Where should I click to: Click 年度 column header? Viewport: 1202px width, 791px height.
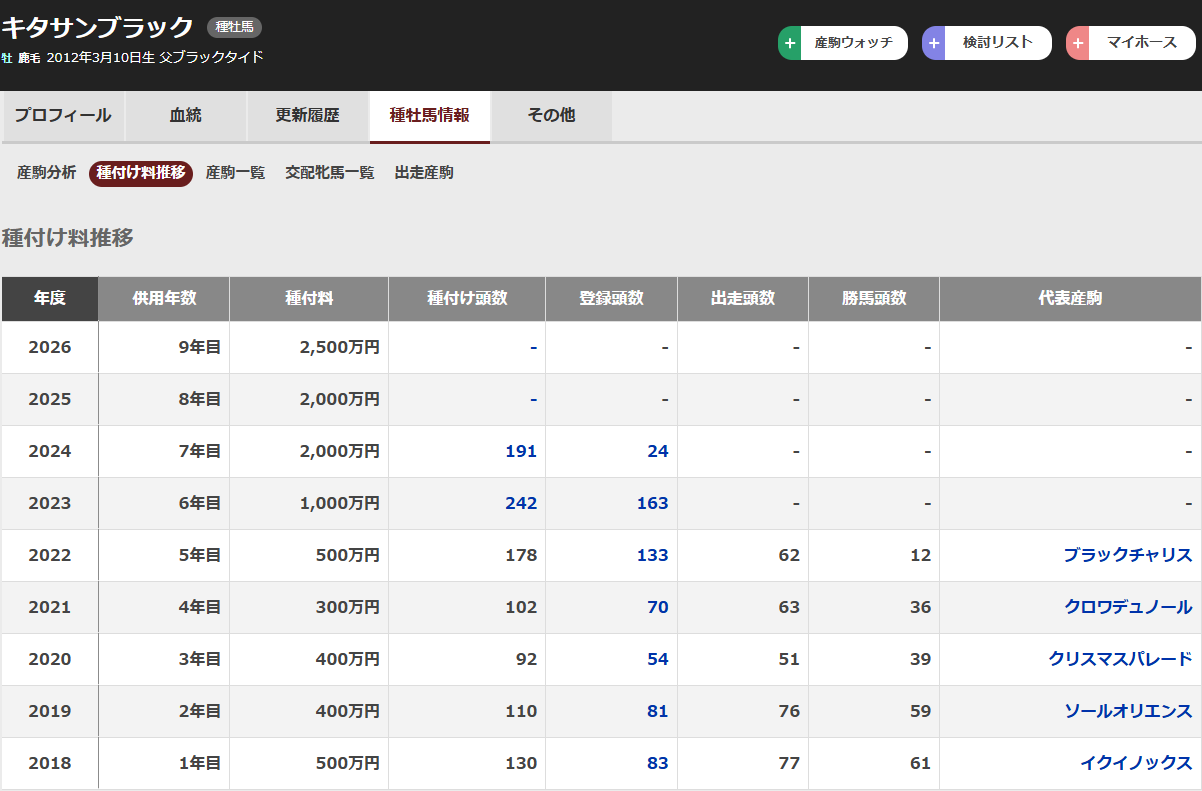(x=50, y=299)
